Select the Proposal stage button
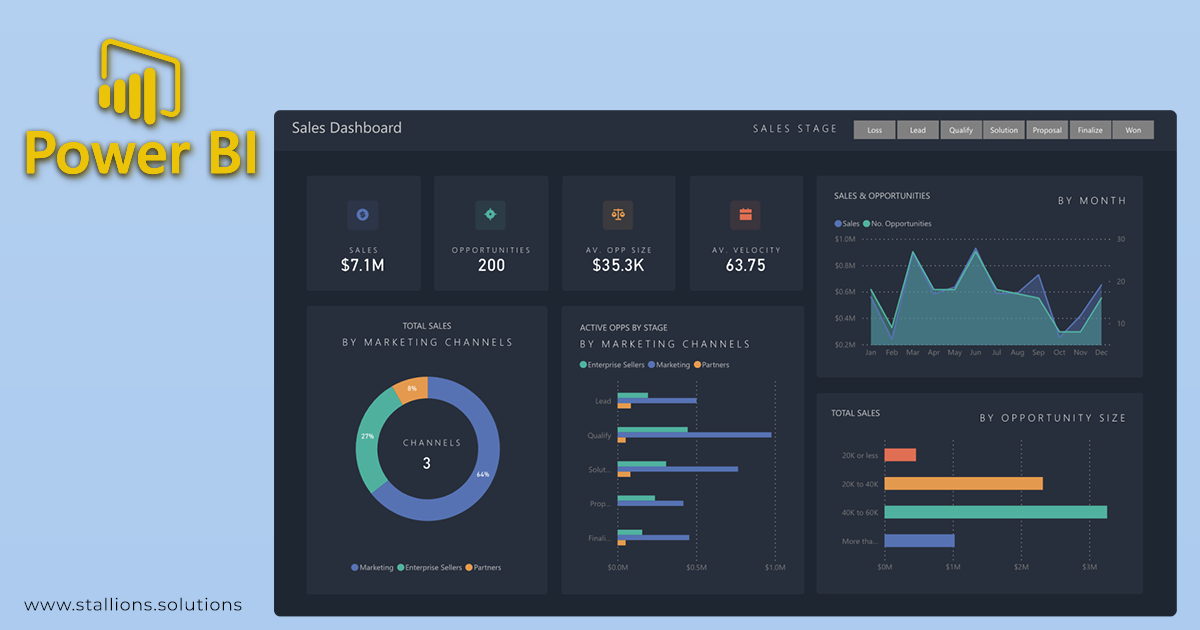This screenshot has height=630, width=1200. coord(1047,130)
